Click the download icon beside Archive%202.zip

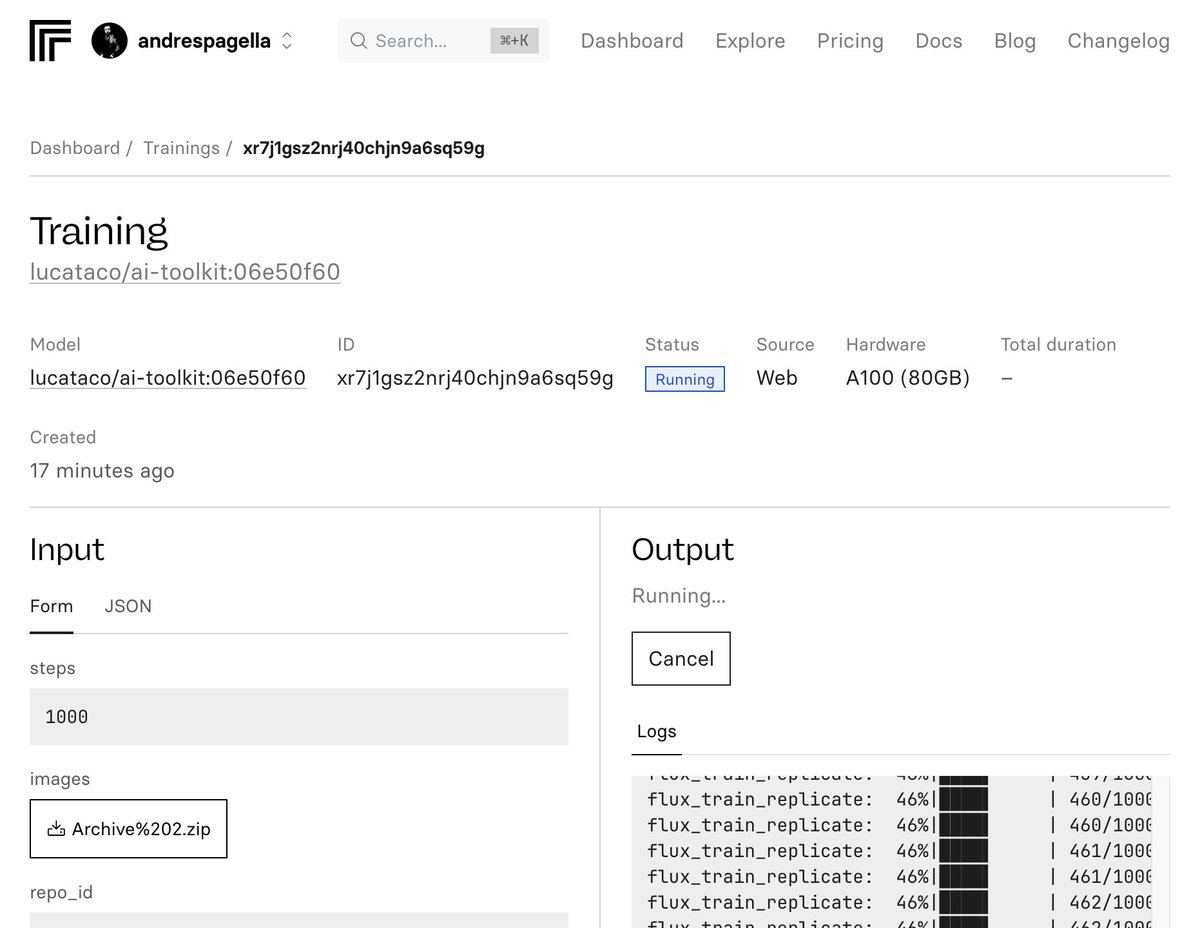56,829
